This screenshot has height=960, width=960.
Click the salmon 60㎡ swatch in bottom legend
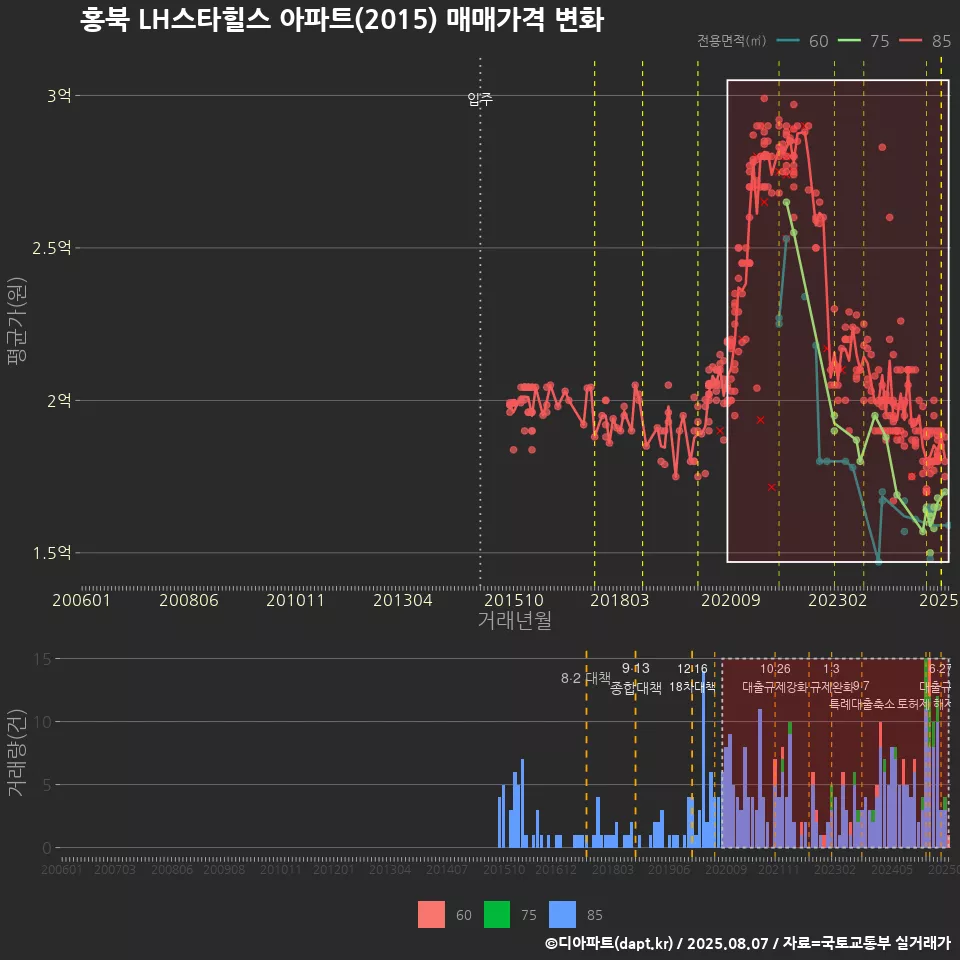click(431, 915)
